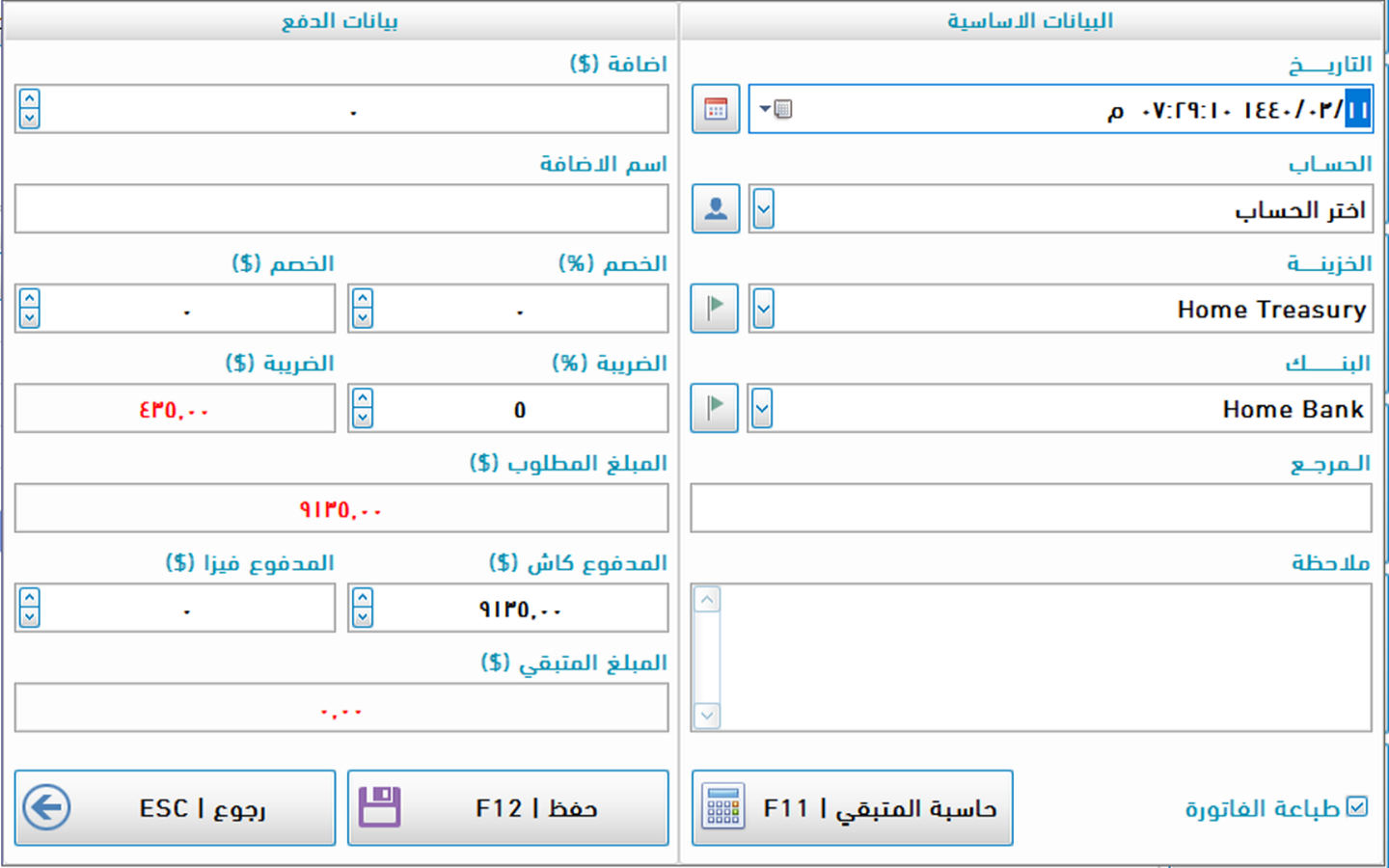The height and width of the screenshot is (868, 1389).
Task: Click the اسم الاضافة text field
Action: pos(341,209)
